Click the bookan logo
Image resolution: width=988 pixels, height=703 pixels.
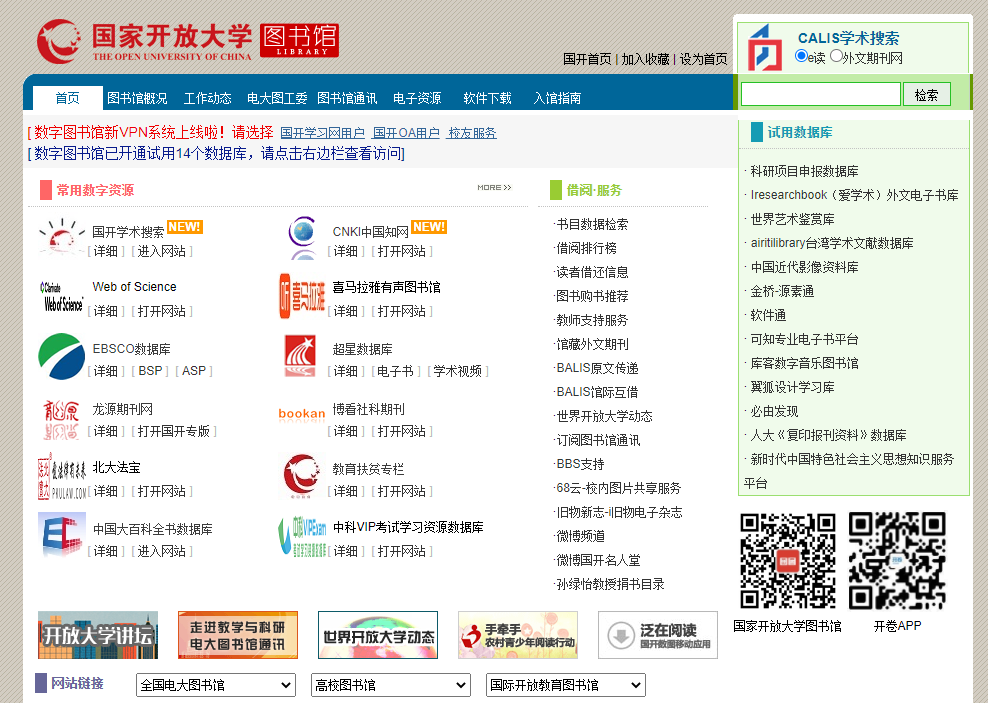click(x=302, y=414)
